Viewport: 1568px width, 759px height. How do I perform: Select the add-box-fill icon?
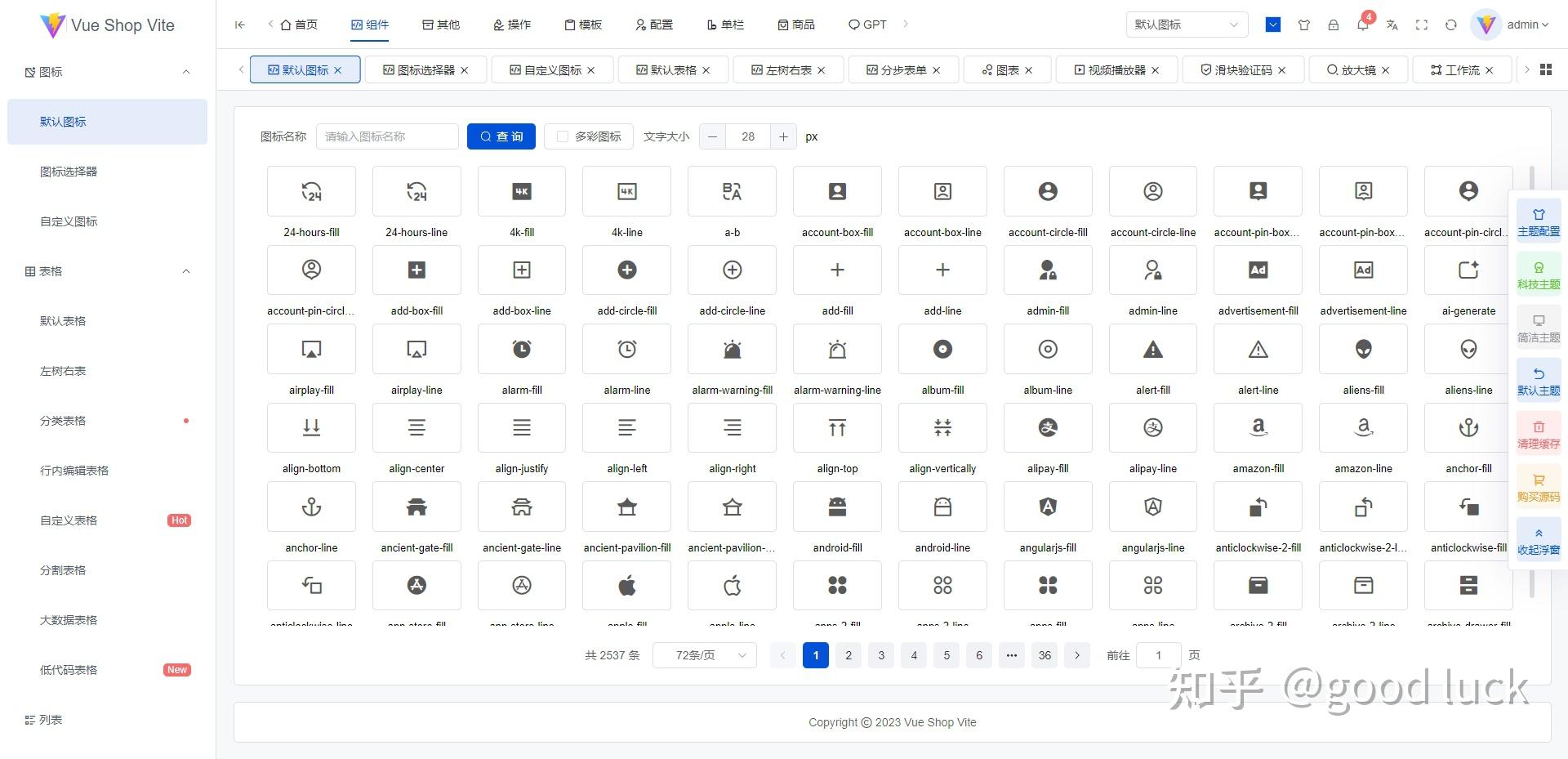(416, 270)
